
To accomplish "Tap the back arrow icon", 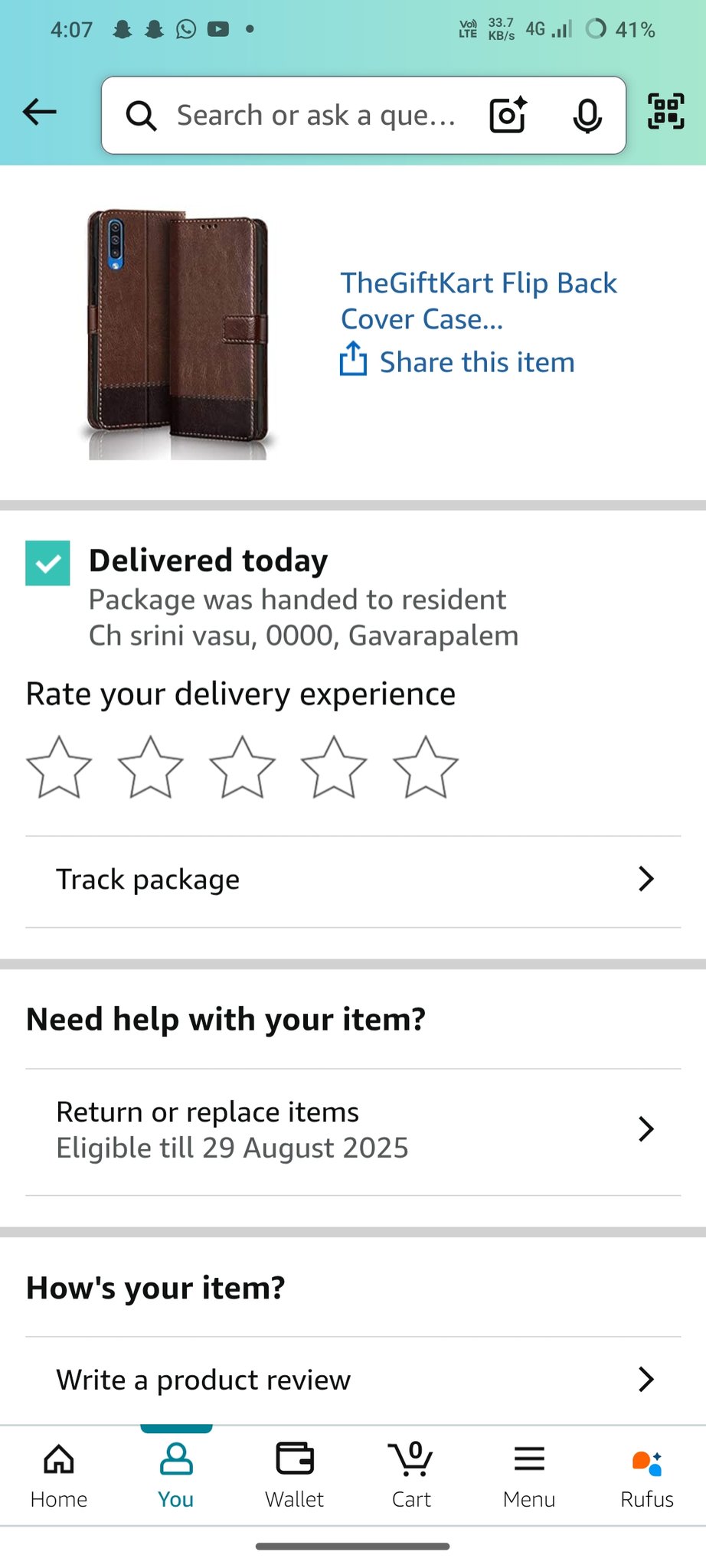I will click(40, 113).
